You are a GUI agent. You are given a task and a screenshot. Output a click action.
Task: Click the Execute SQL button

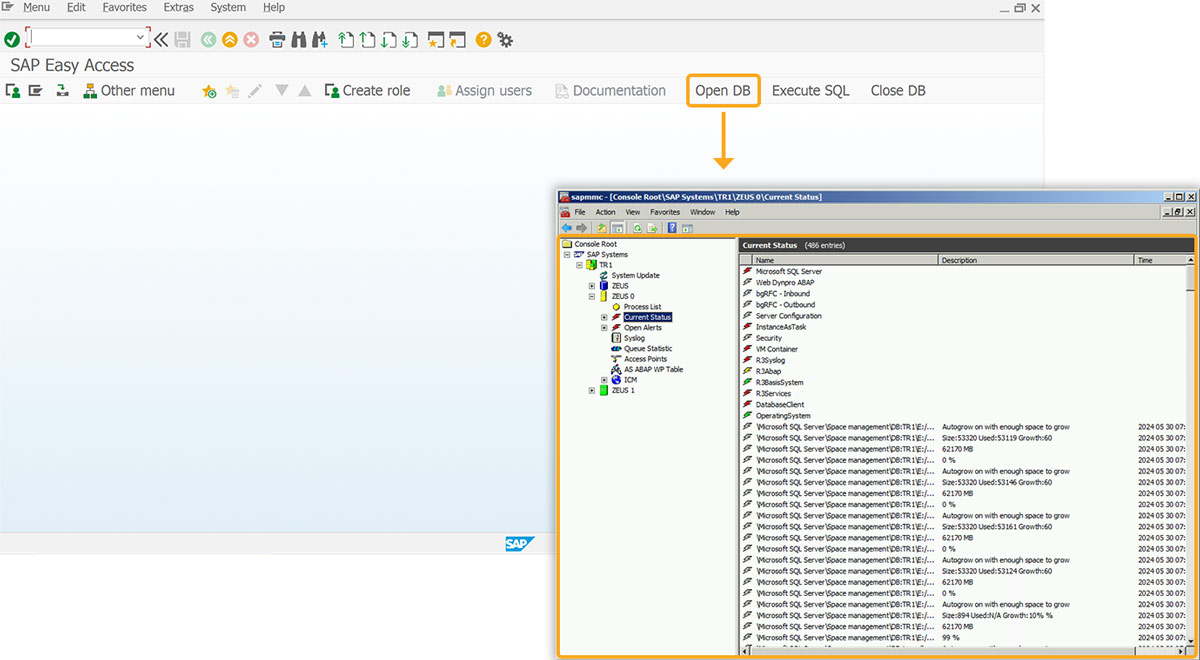(x=810, y=91)
